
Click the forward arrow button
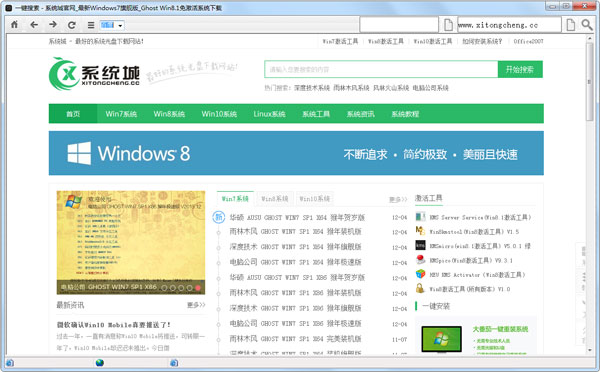click(x=53, y=25)
